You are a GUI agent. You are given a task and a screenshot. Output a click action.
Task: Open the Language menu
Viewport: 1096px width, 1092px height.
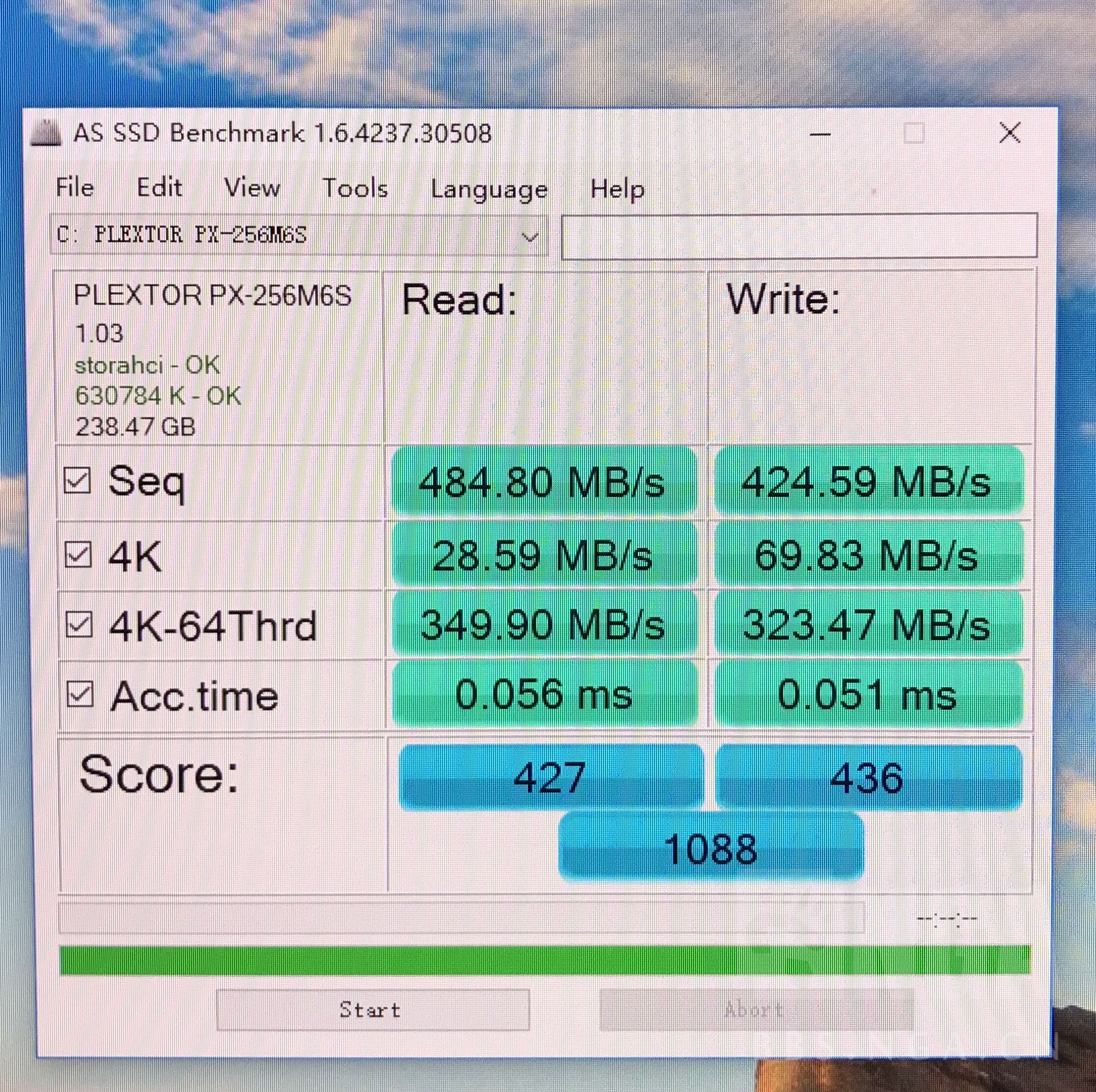[x=489, y=190]
